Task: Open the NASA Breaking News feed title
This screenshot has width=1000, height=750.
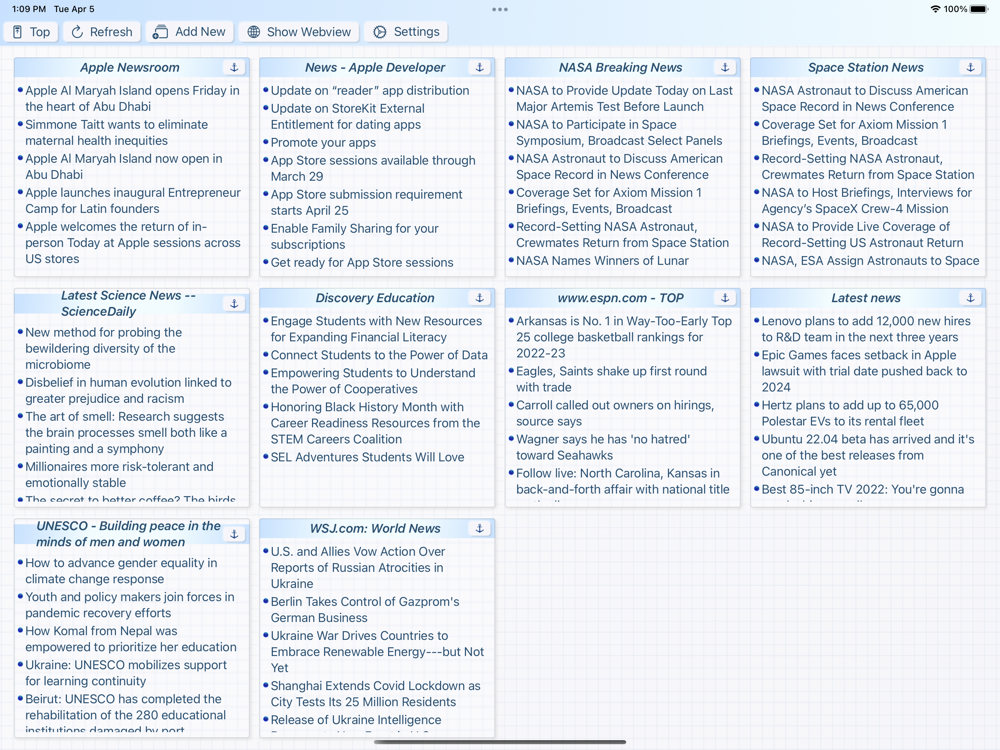Action: click(621, 68)
